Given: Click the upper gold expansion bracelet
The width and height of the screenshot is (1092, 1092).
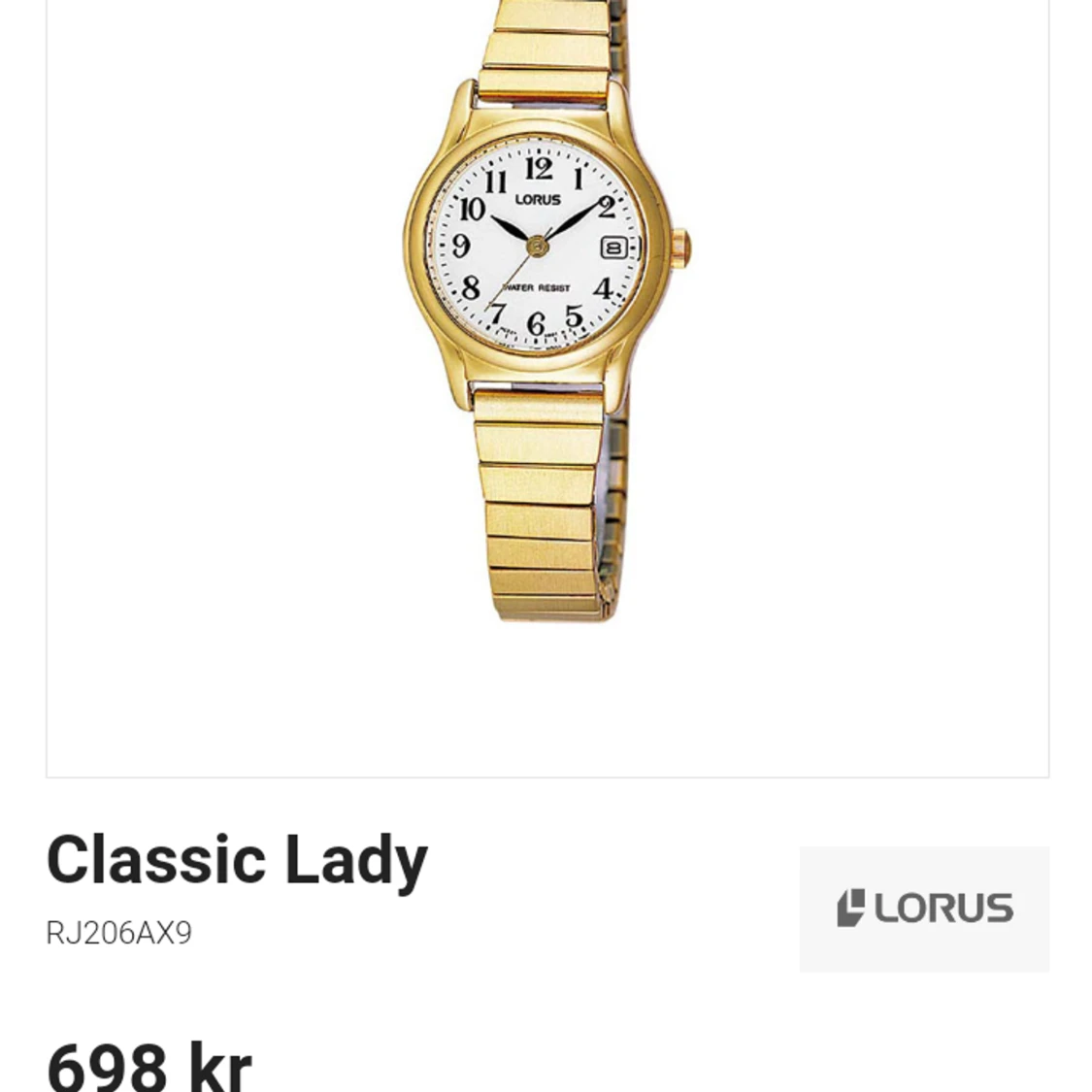Looking at the screenshot, I should [x=551, y=49].
